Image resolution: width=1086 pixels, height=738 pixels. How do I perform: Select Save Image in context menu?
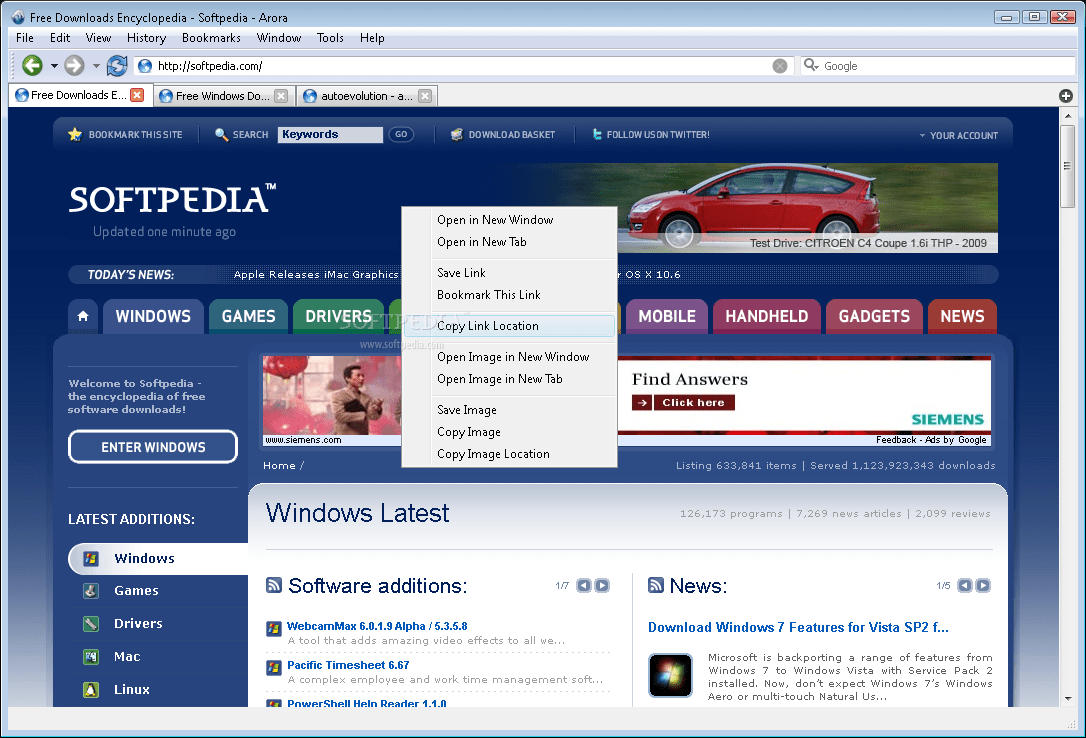point(509,410)
